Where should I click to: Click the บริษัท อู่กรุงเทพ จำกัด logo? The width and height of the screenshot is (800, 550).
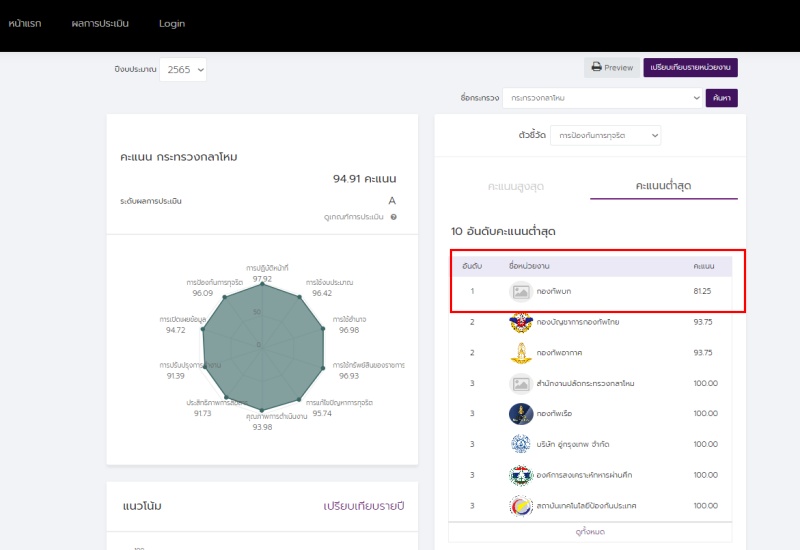tap(520, 444)
